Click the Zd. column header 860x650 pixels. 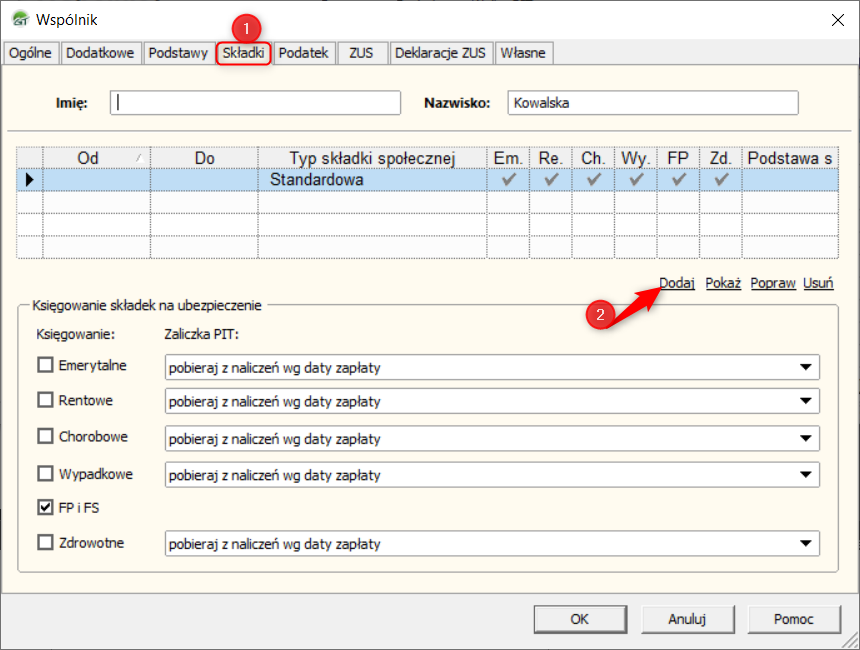coord(721,158)
